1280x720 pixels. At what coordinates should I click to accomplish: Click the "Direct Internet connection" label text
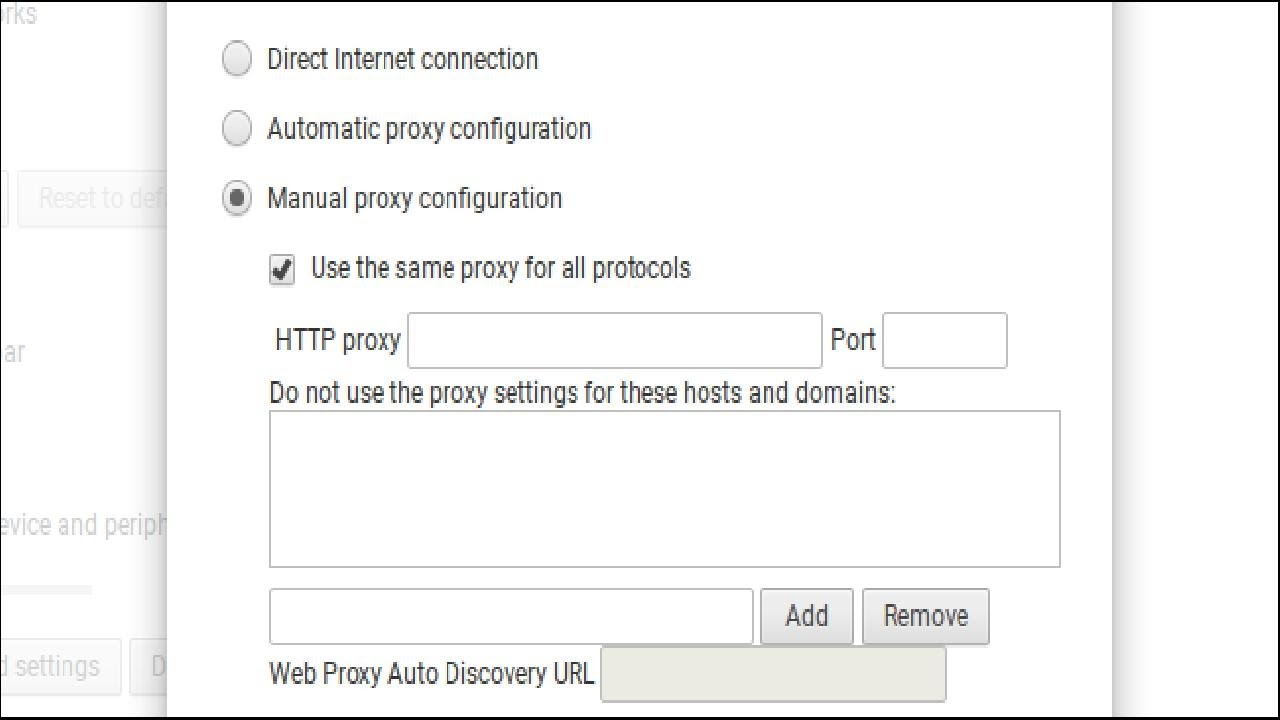click(402, 59)
